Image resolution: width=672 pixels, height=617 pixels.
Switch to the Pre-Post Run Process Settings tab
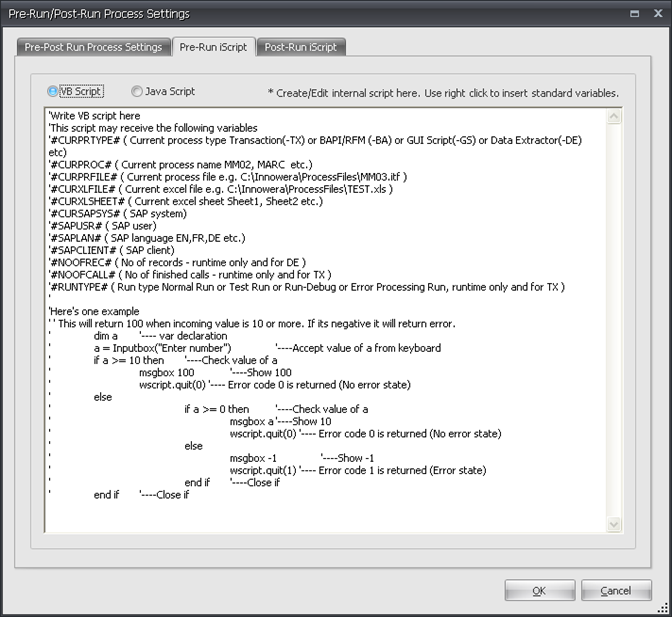tap(94, 47)
